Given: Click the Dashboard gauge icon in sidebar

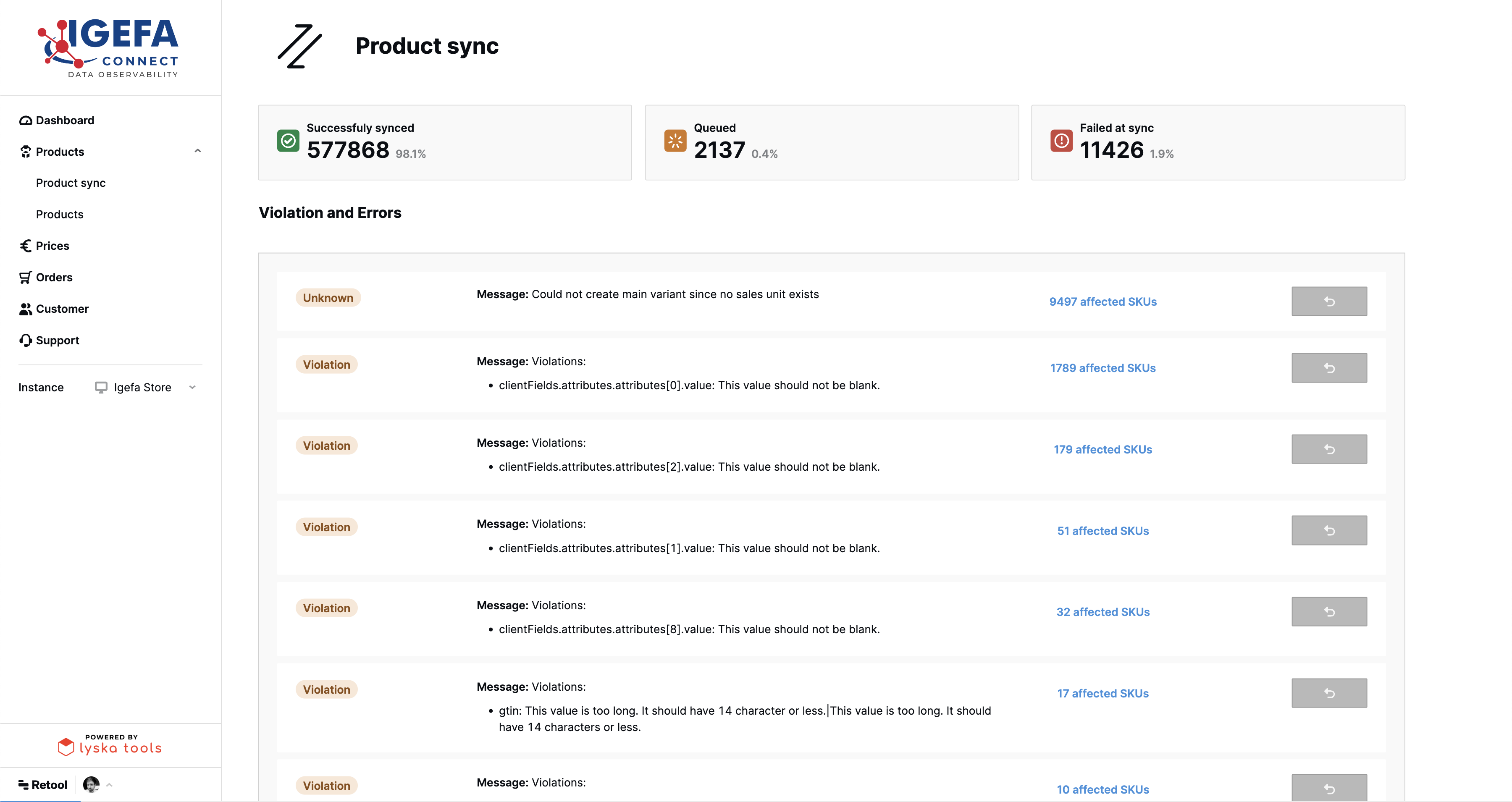Looking at the screenshot, I should click(x=25, y=120).
